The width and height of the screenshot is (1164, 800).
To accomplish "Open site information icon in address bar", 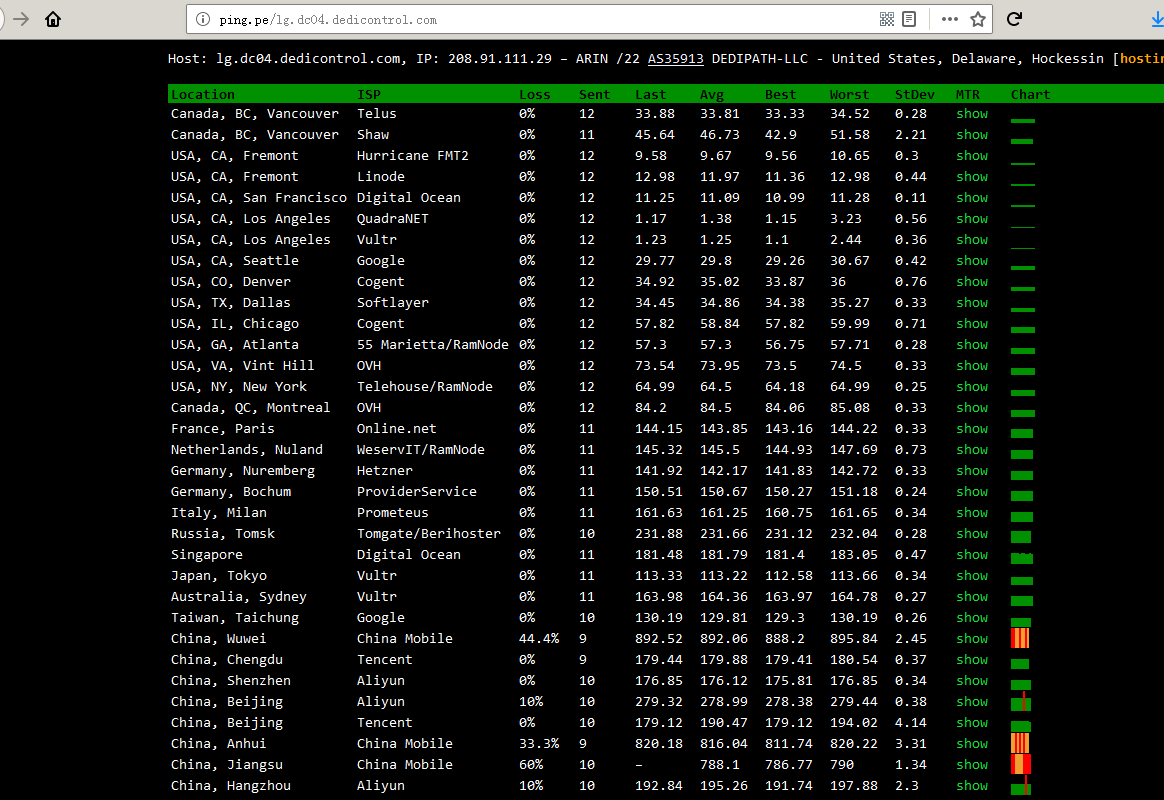I will (x=203, y=20).
